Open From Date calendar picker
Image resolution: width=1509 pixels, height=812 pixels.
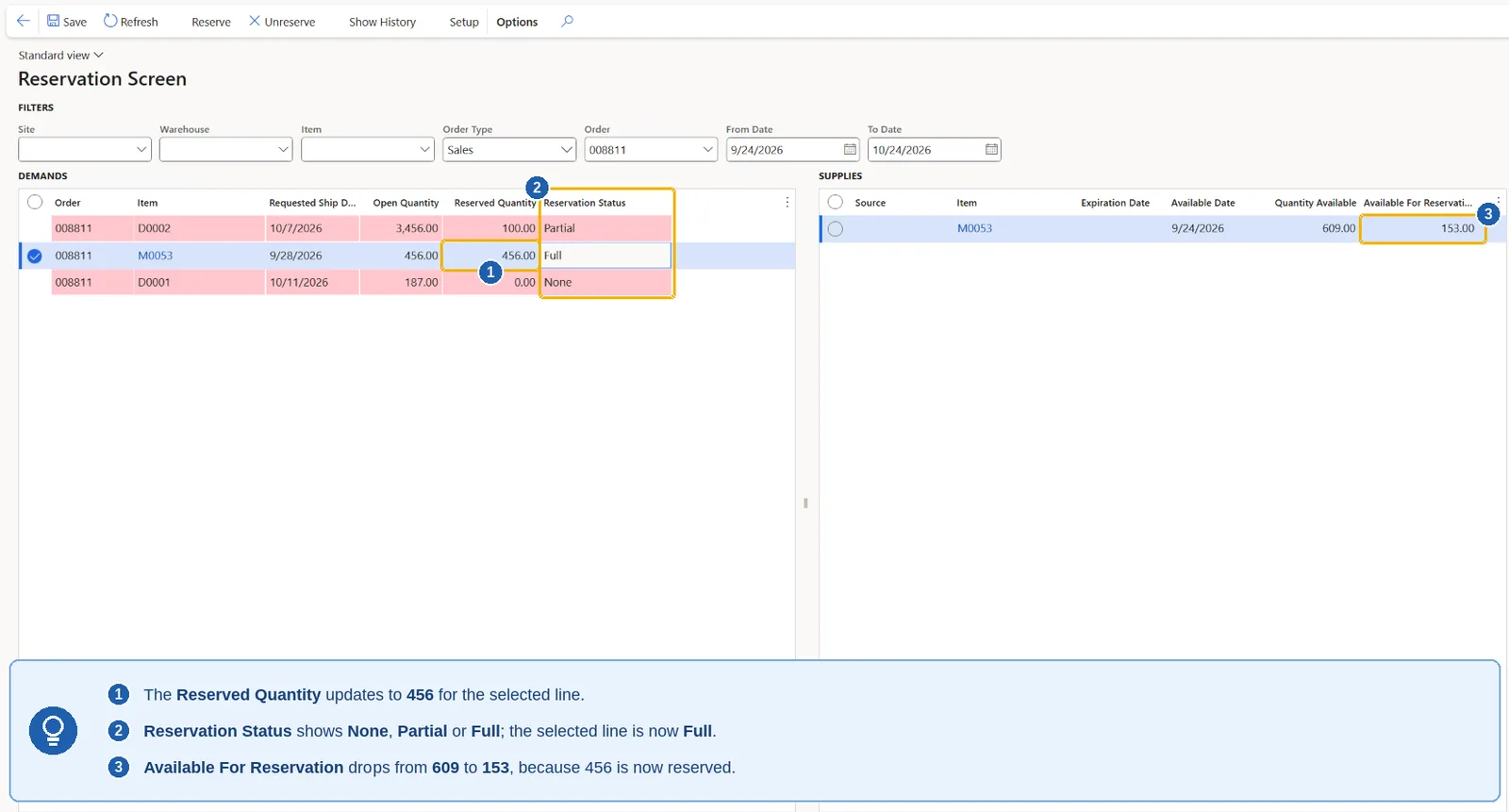pyautogui.click(x=850, y=149)
